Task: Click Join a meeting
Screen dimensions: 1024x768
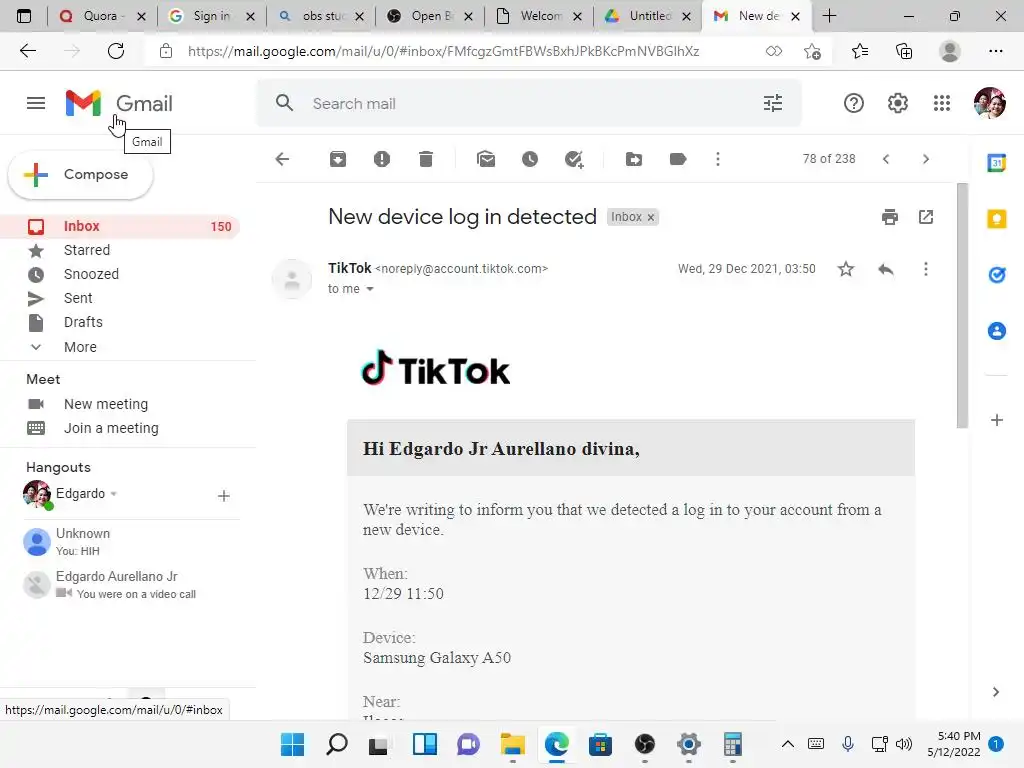Action: (x=111, y=428)
